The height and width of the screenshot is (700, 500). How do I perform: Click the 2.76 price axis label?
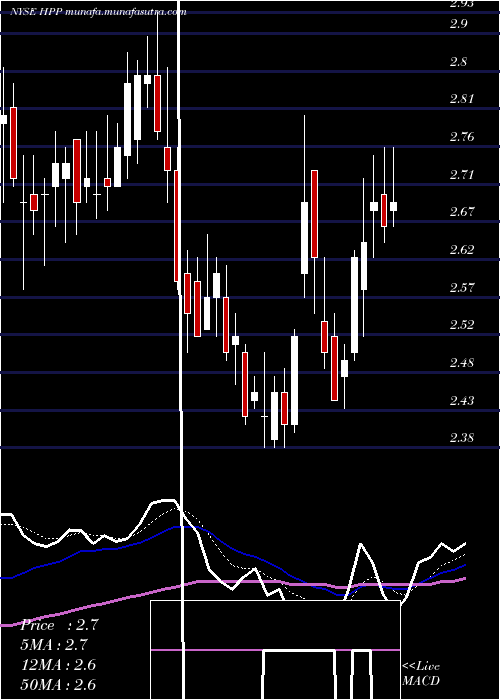click(462, 137)
